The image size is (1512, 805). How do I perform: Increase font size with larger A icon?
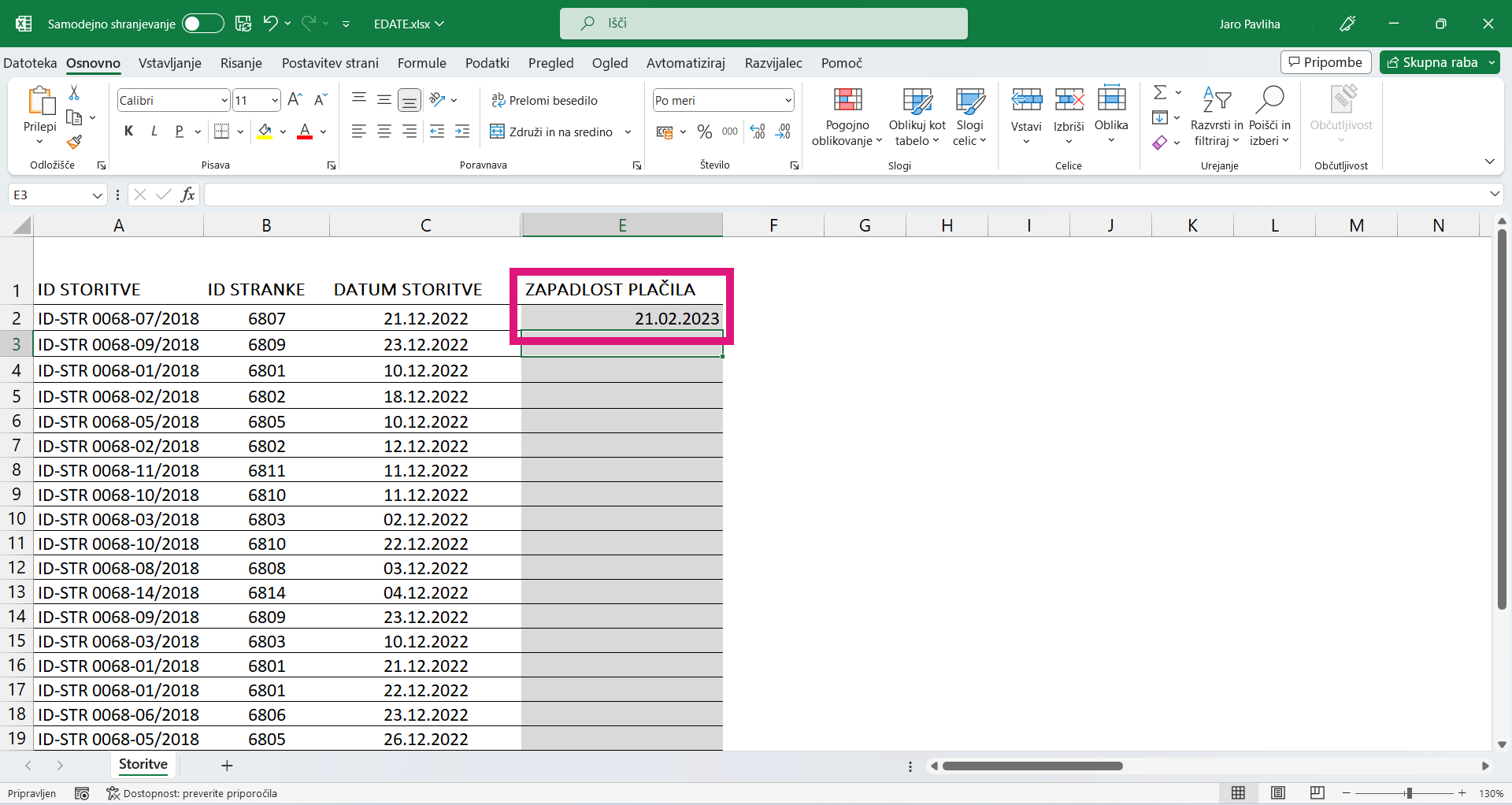tap(295, 100)
